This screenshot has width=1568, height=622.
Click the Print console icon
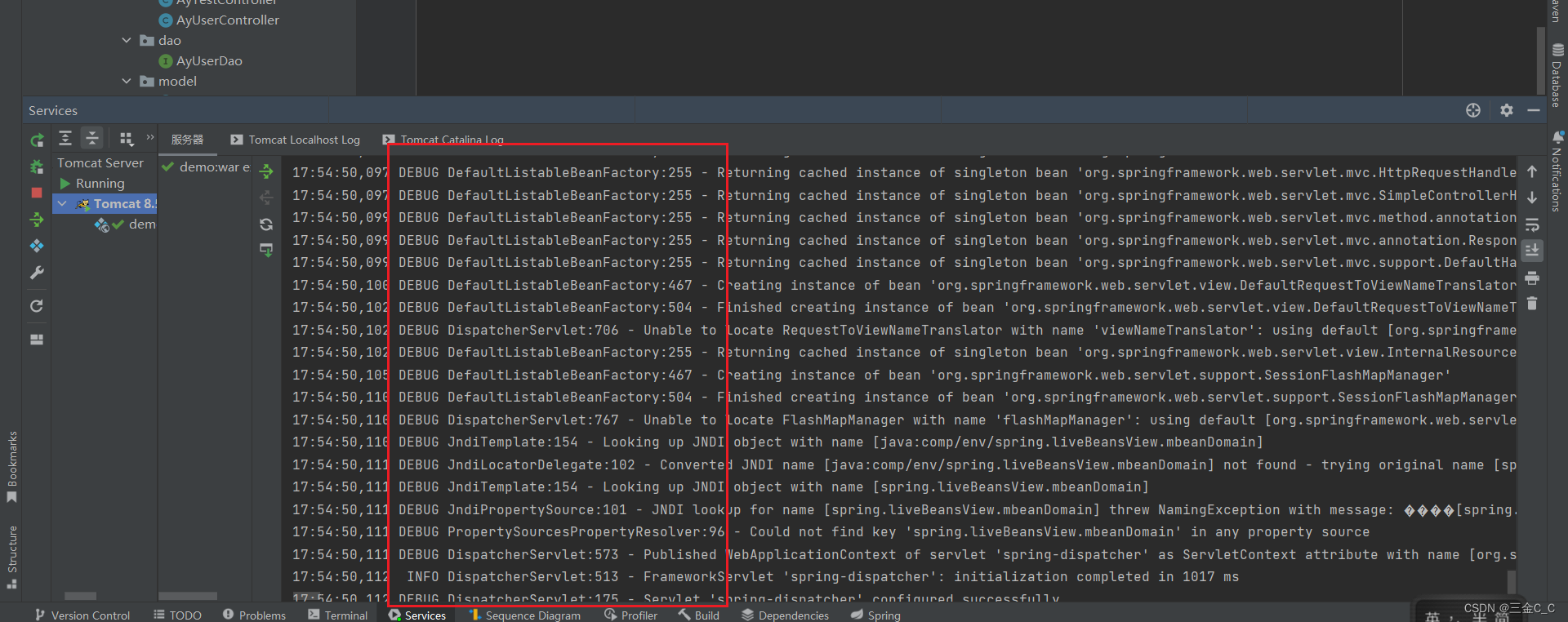(x=1532, y=278)
